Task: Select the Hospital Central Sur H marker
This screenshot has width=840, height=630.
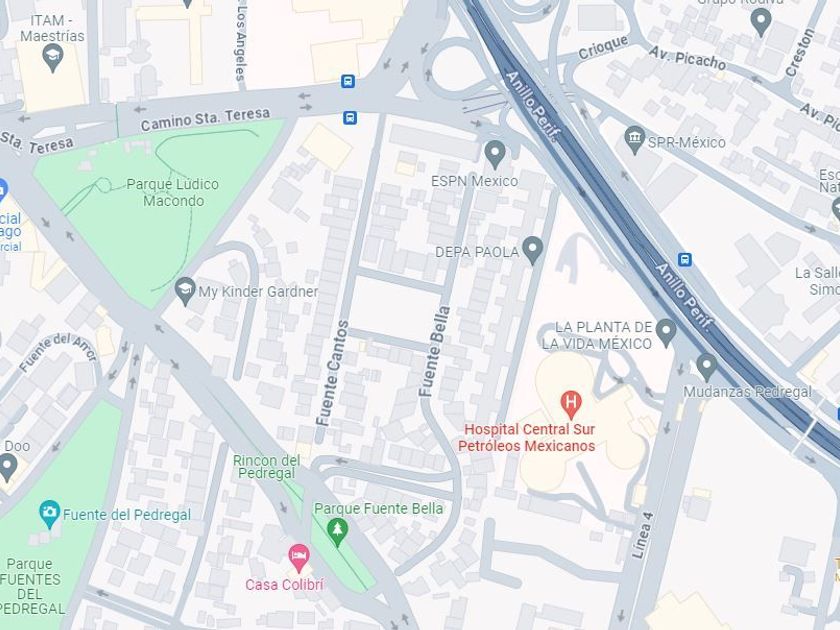Action: (571, 405)
